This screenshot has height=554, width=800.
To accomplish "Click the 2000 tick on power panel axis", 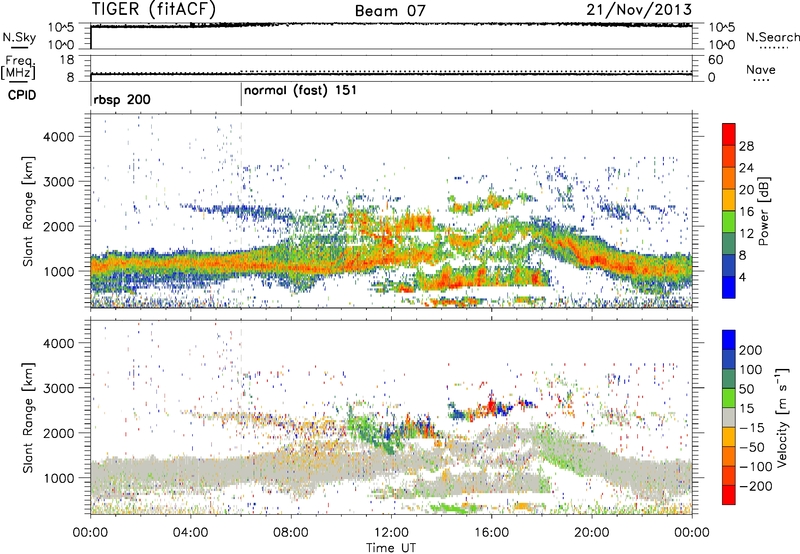I will coord(58,226).
